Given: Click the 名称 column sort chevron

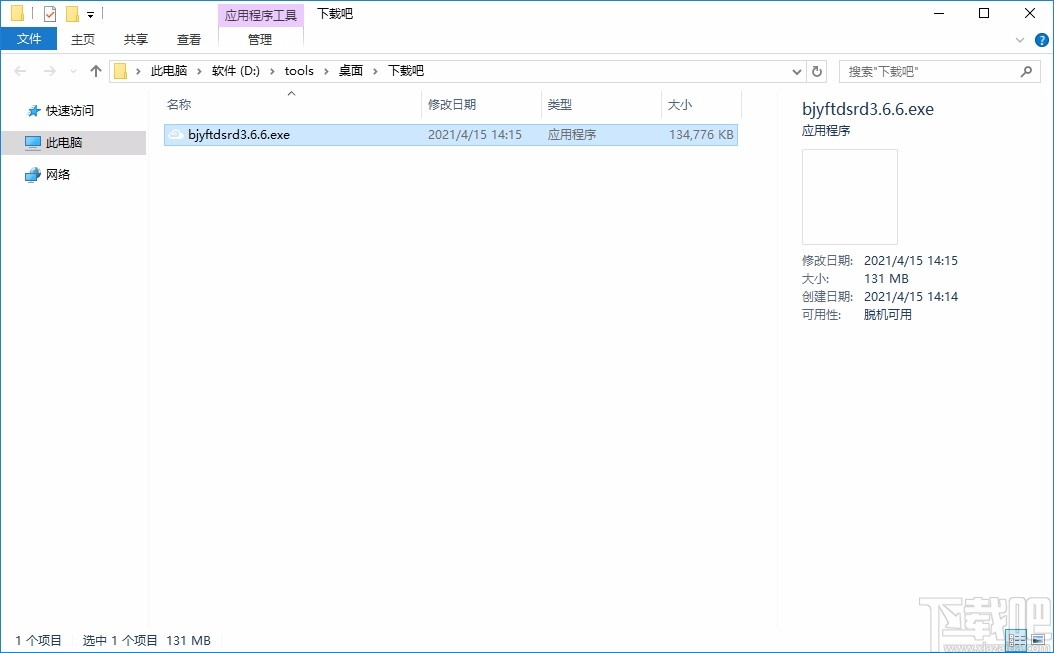Looking at the screenshot, I should [290, 95].
